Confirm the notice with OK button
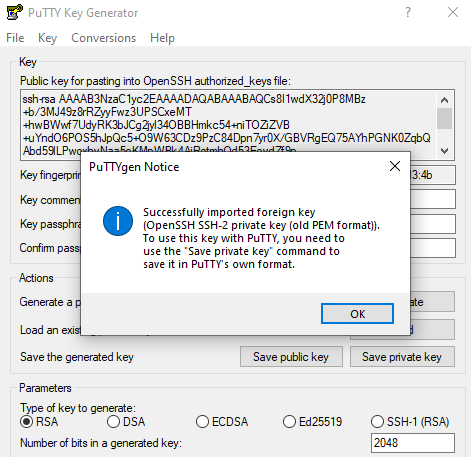This screenshot has height=457, width=471. pos(357,314)
